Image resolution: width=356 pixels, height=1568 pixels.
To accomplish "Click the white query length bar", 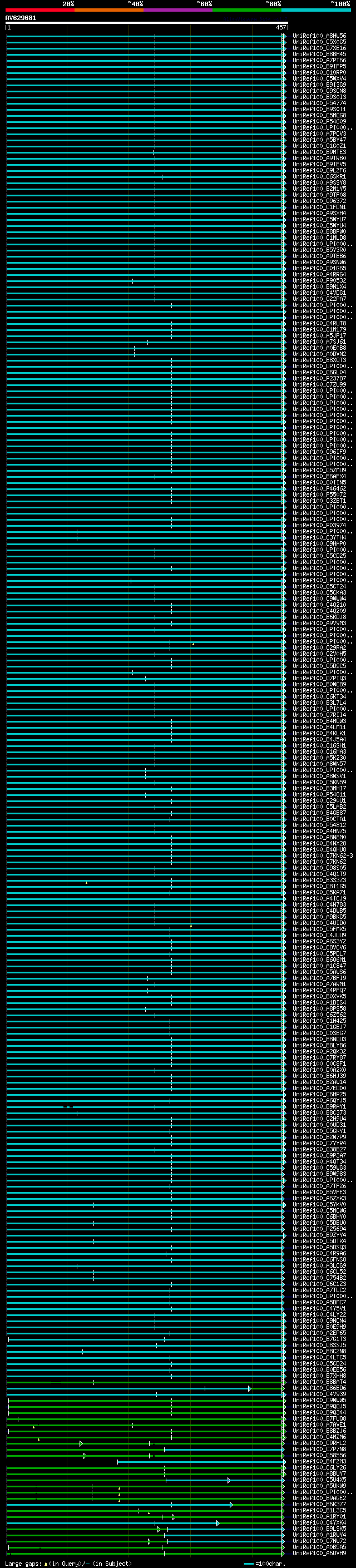I will 147,22.
